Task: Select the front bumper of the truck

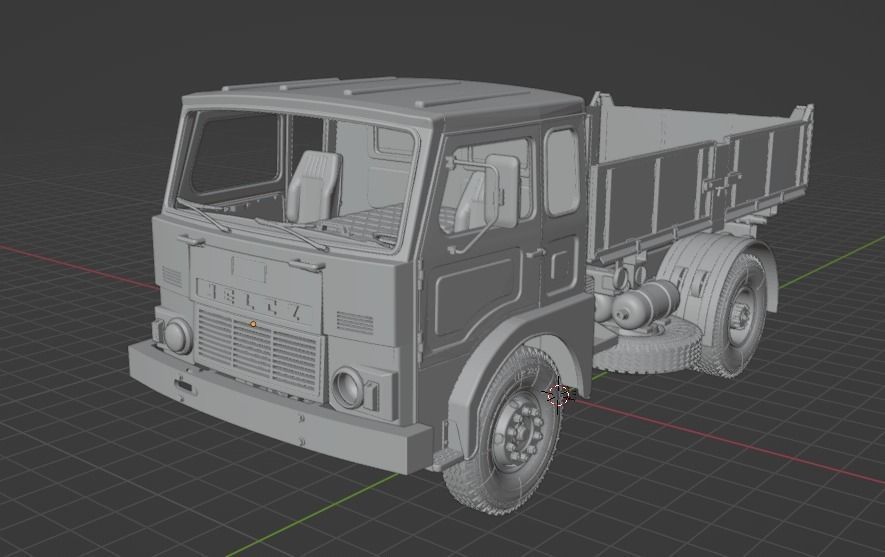Action: click(279, 406)
